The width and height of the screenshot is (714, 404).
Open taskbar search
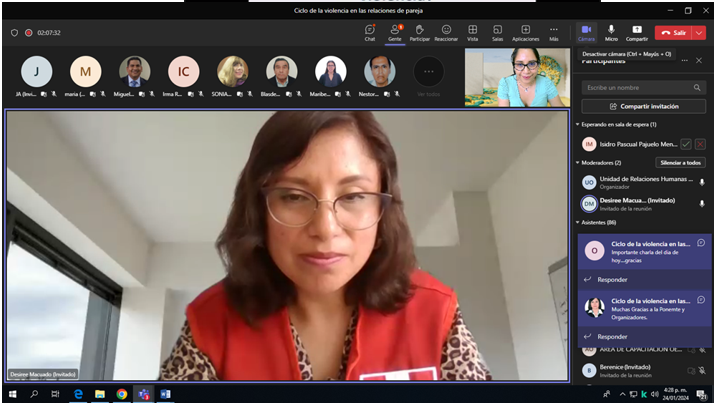pos(34,394)
